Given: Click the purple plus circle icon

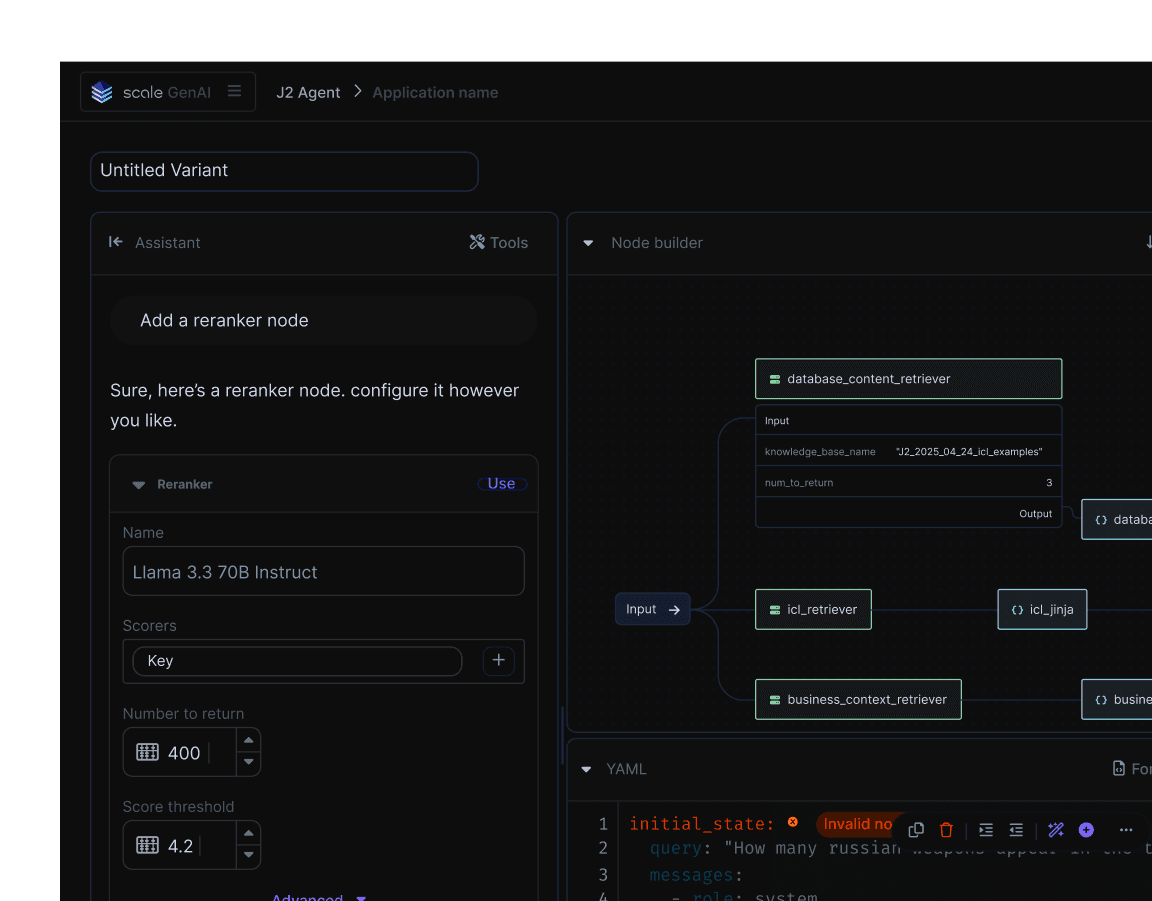Looking at the screenshot, I should [1086, 830].
